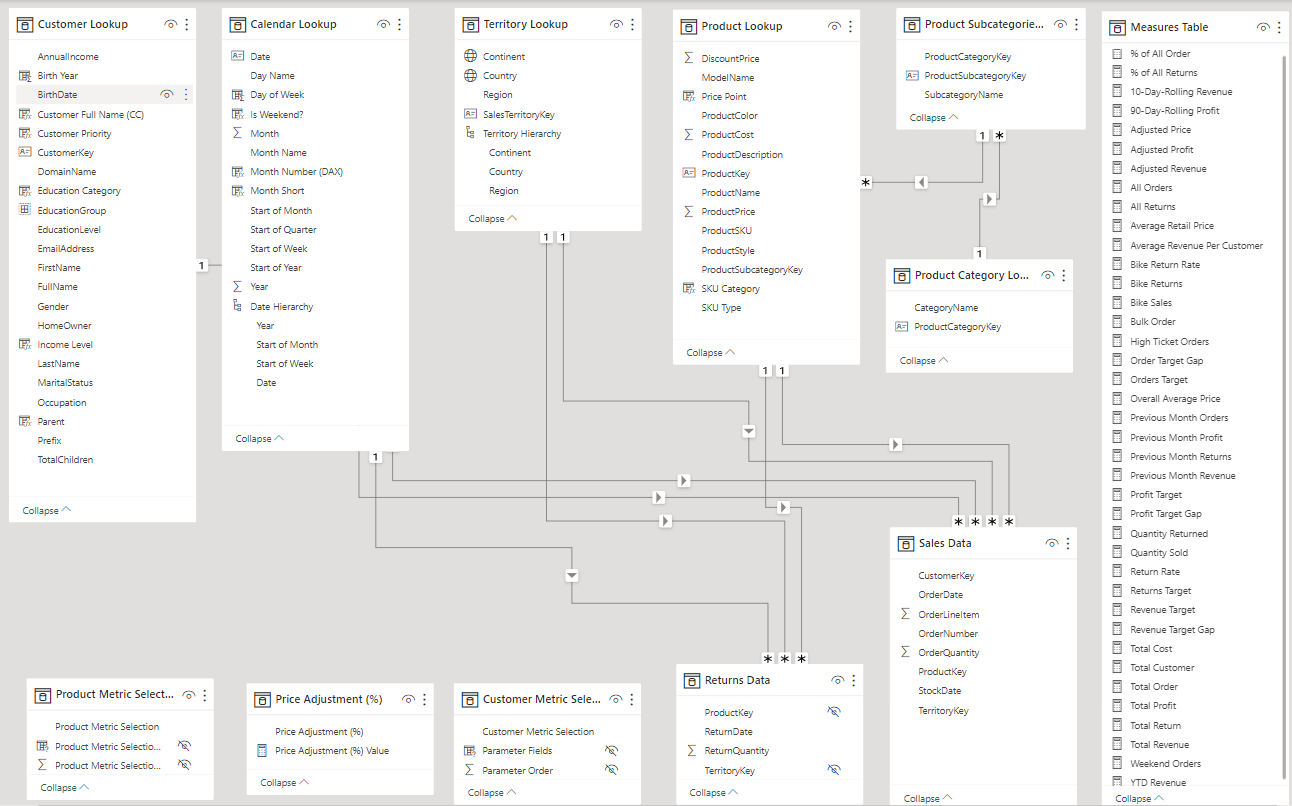1292x806 pixels.
Task: Select the OrderQuantity field in Sales Data
Action: (x=948, y=653)
